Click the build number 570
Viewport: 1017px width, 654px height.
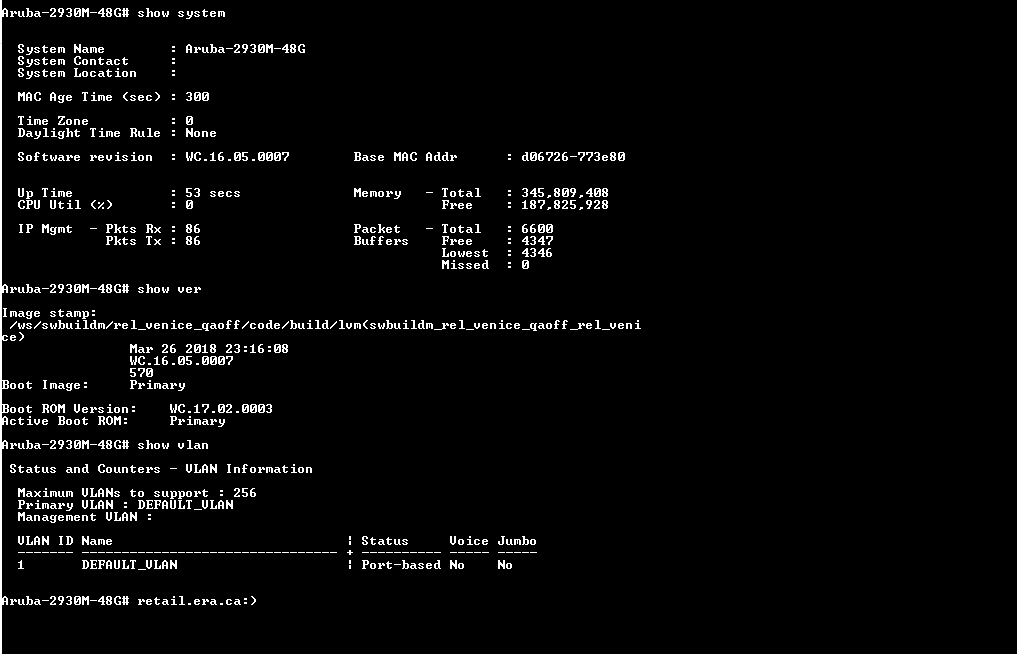click(141, 373)
